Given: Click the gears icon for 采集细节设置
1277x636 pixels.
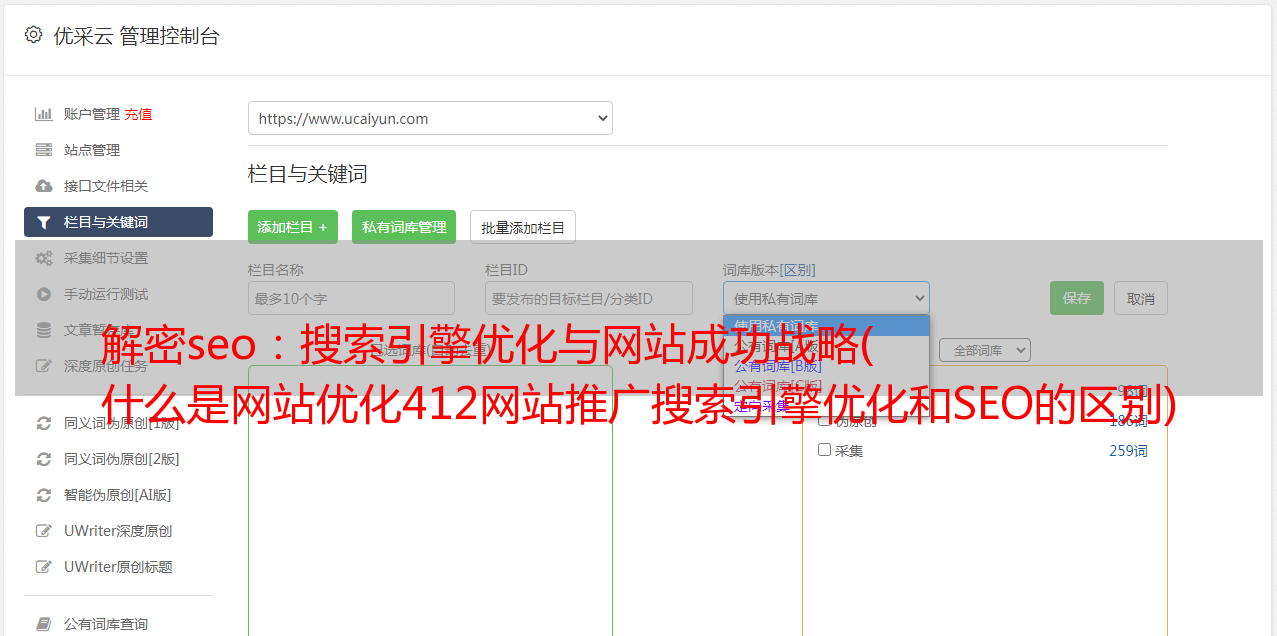Looking at the screenshot, I should 44,258.
